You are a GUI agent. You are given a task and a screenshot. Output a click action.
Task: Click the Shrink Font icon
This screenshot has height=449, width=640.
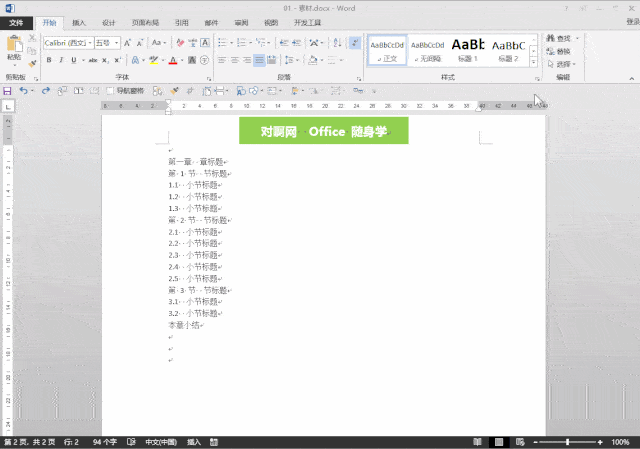tap(140, 43)
